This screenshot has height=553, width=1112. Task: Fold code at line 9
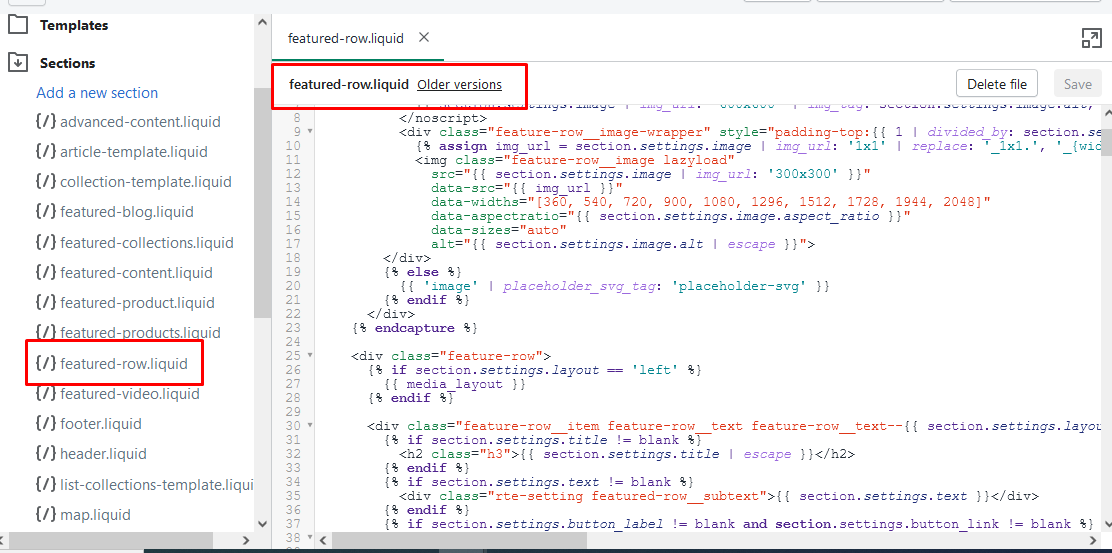[311, 131]
